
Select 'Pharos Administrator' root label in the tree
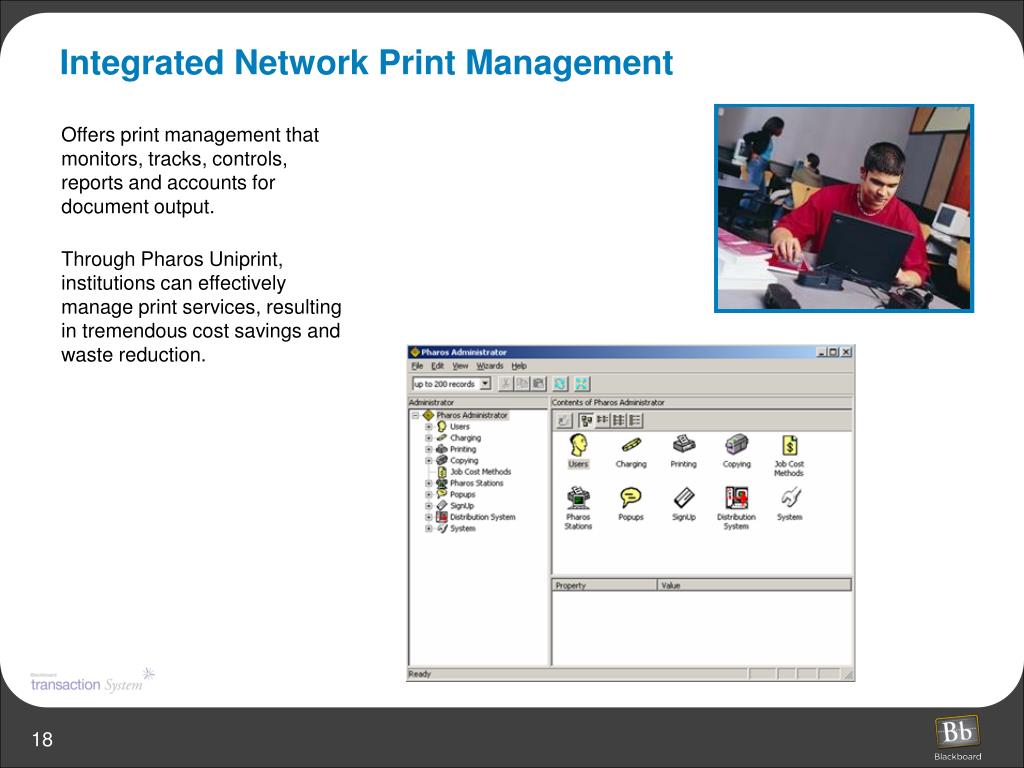tap(472, 415)
